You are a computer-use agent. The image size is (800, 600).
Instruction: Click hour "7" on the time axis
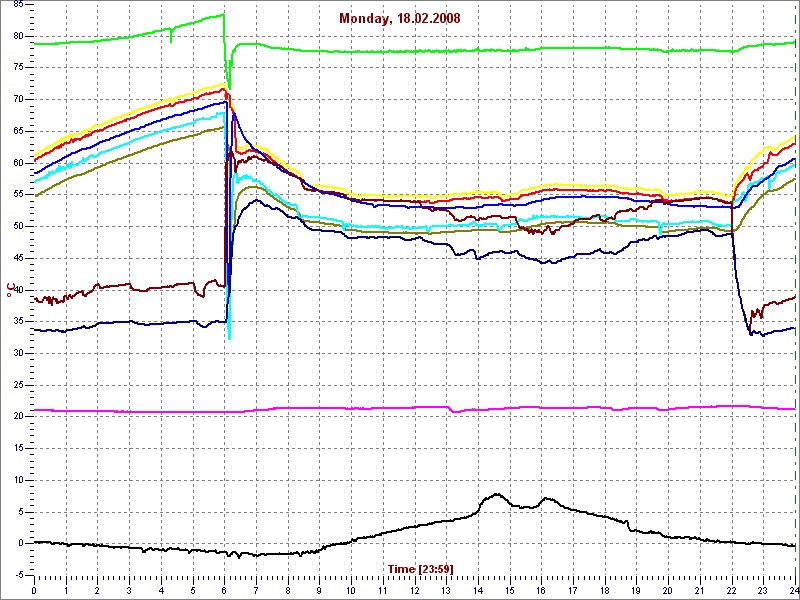256,589
